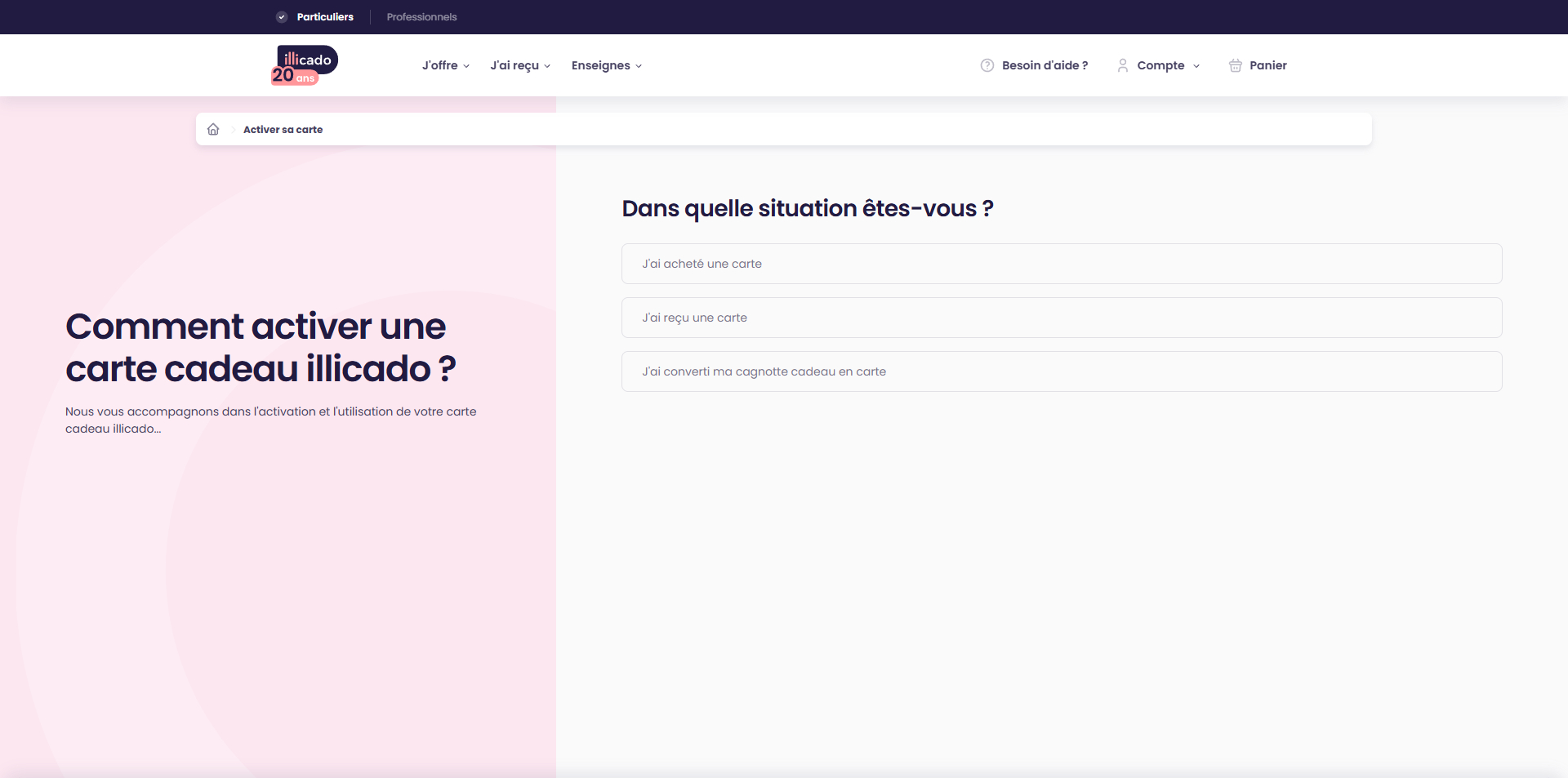Click Activer sa carte breadcrumb

tap(283, 129)
